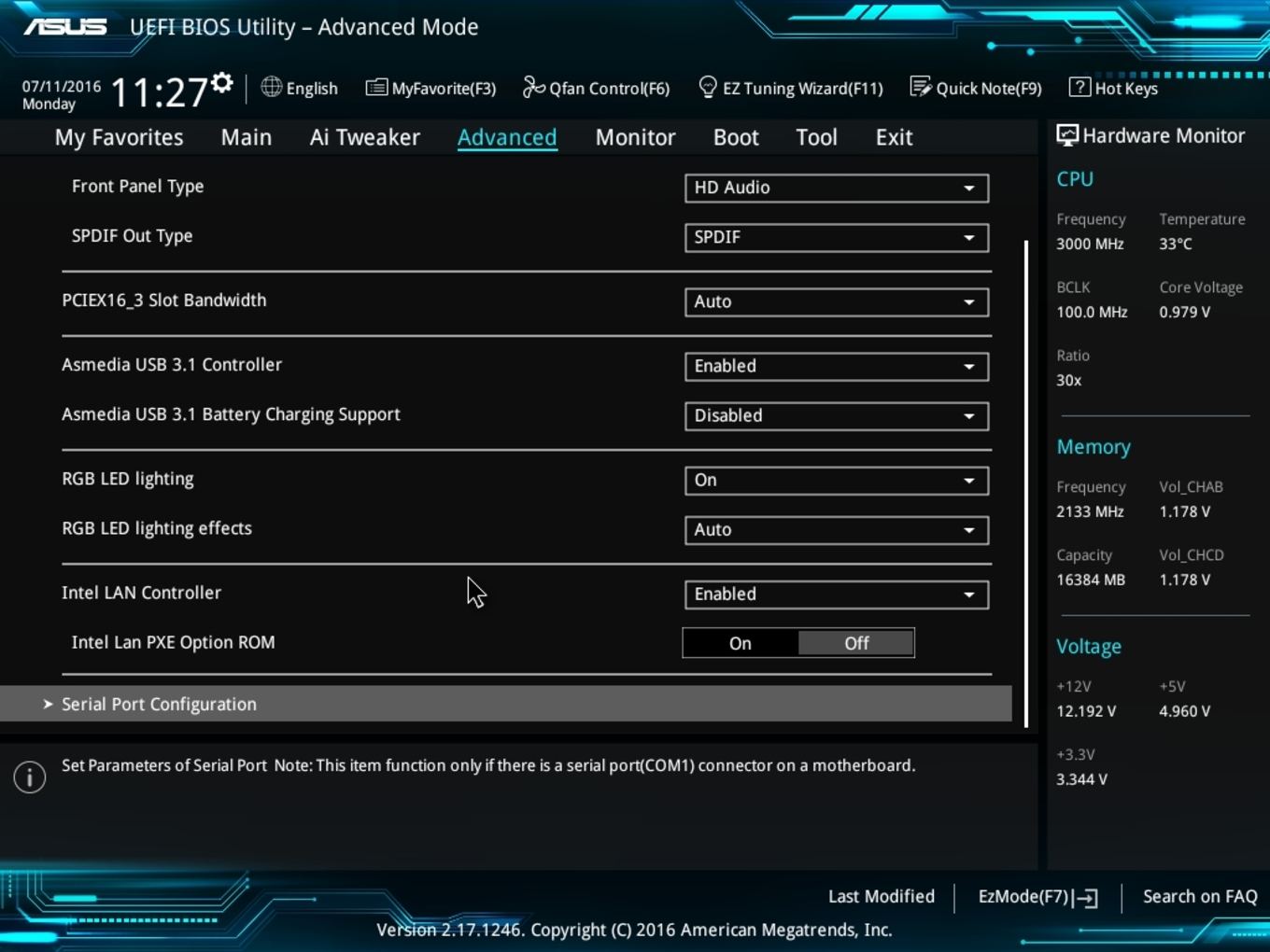Click the 11:27 clock display
The height and width of the screenshot is (952, 1270).
pyautogui.click(x=159, y=92)
